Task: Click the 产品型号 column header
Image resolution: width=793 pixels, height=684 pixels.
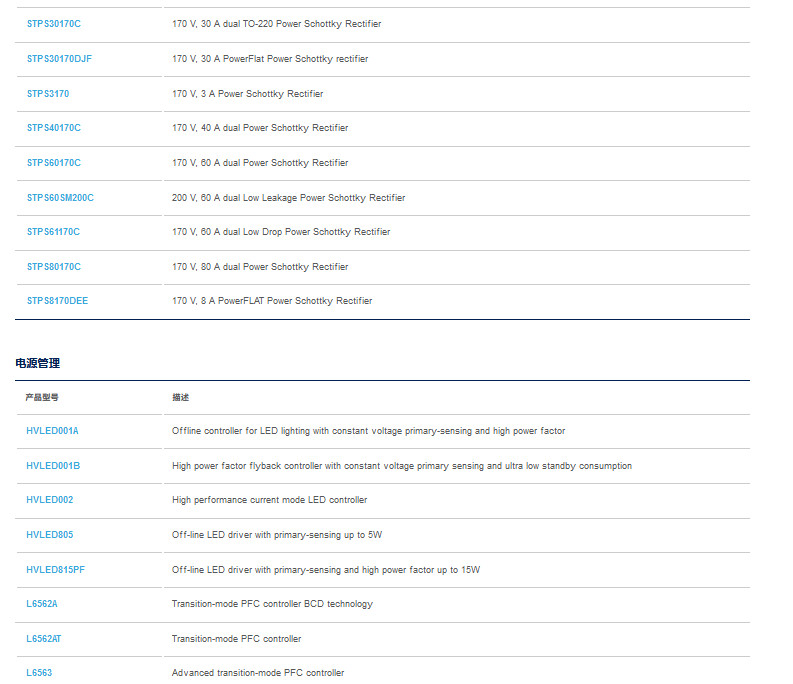Action: click(x=42, y=397)
